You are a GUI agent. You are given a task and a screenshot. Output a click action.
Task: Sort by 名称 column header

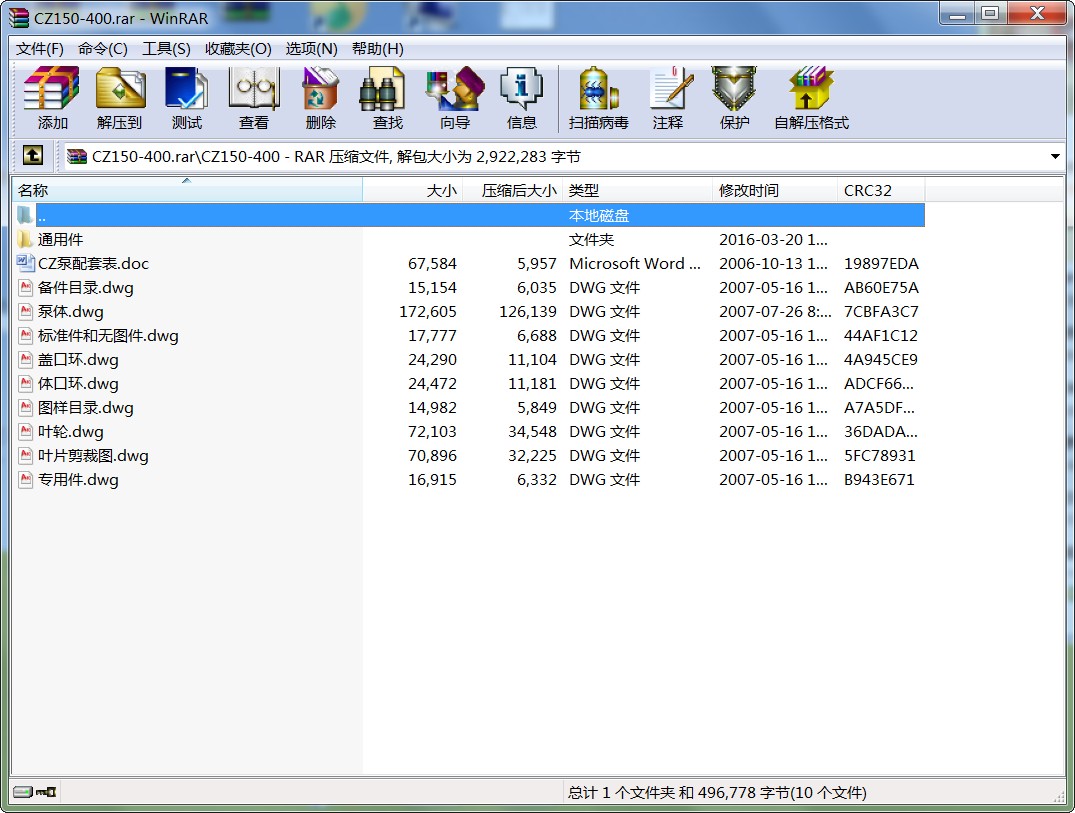point(187,190)
